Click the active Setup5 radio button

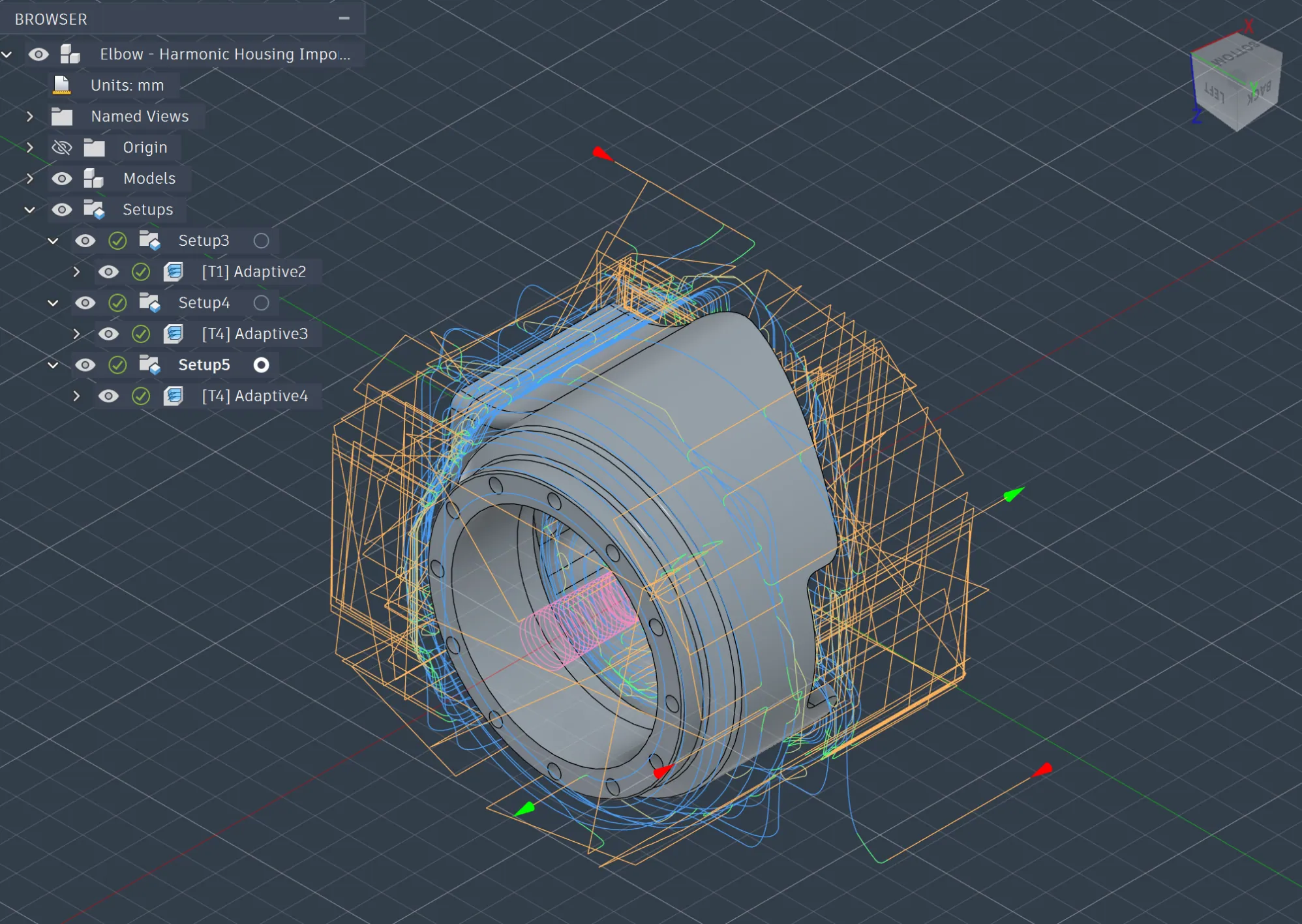(261, 365)
